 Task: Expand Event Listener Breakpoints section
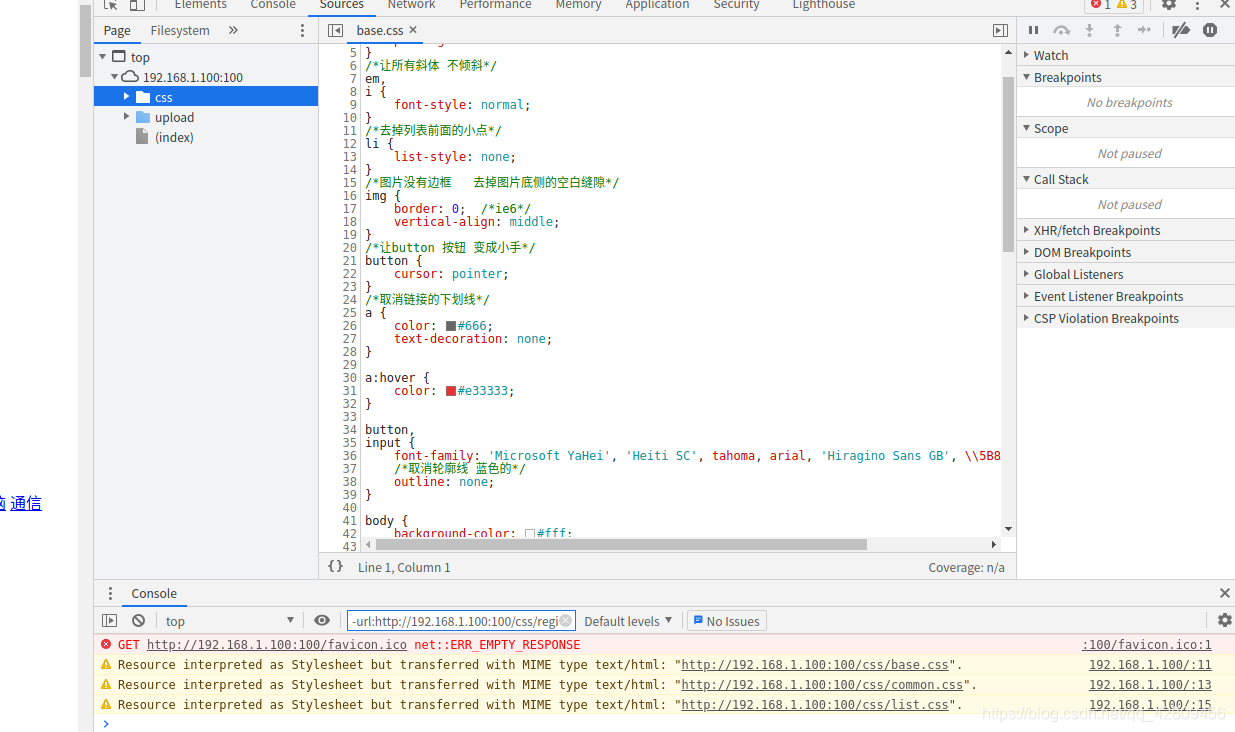[x=1126, y=296]
